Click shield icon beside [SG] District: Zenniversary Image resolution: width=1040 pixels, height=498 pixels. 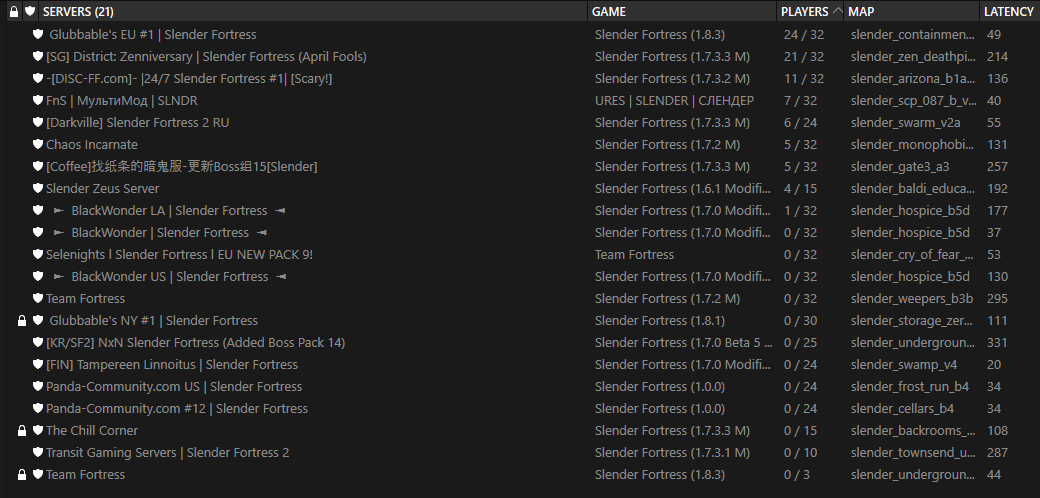(38, 56)
